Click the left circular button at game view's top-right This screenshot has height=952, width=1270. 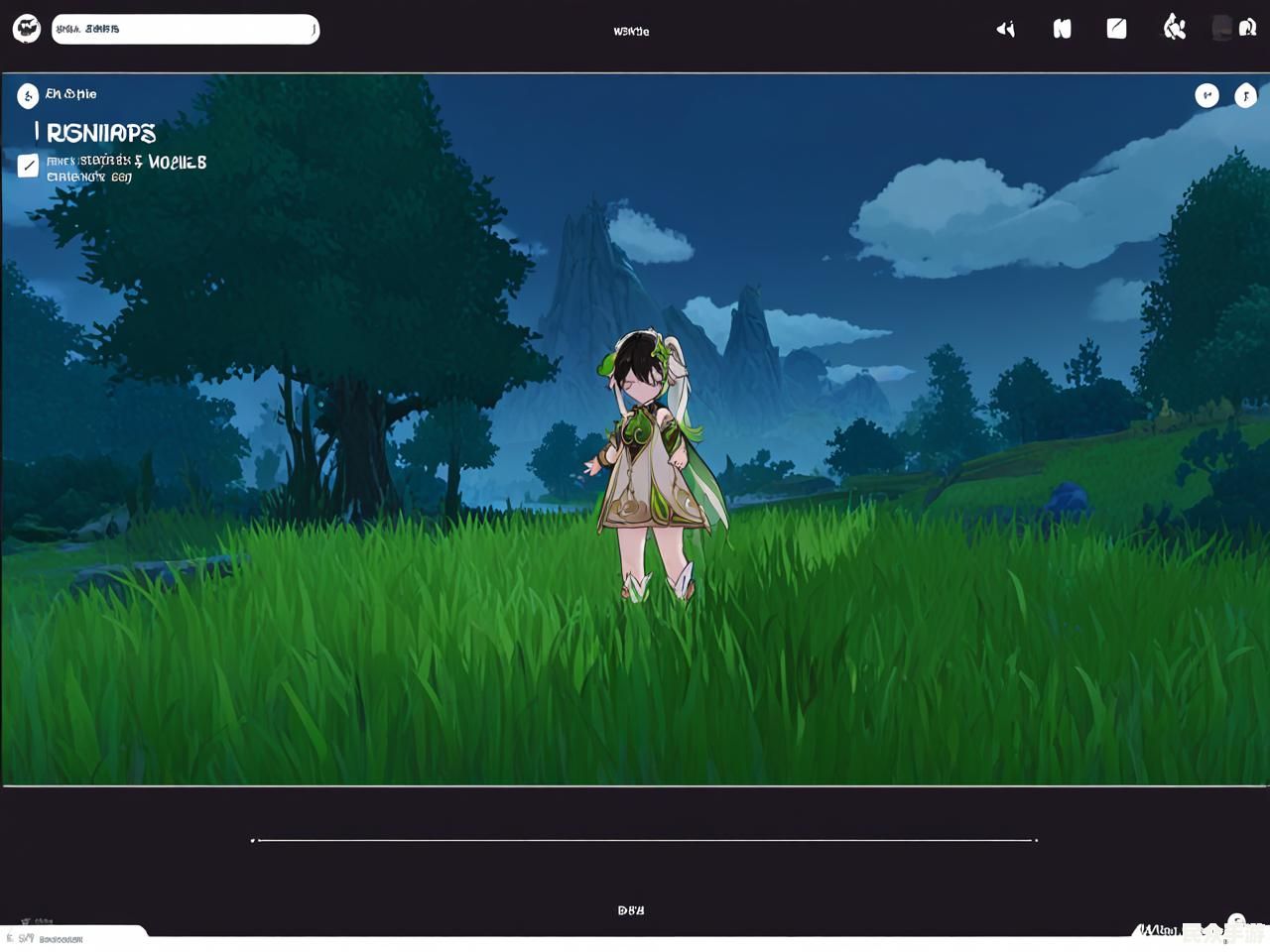(1206, 95)
